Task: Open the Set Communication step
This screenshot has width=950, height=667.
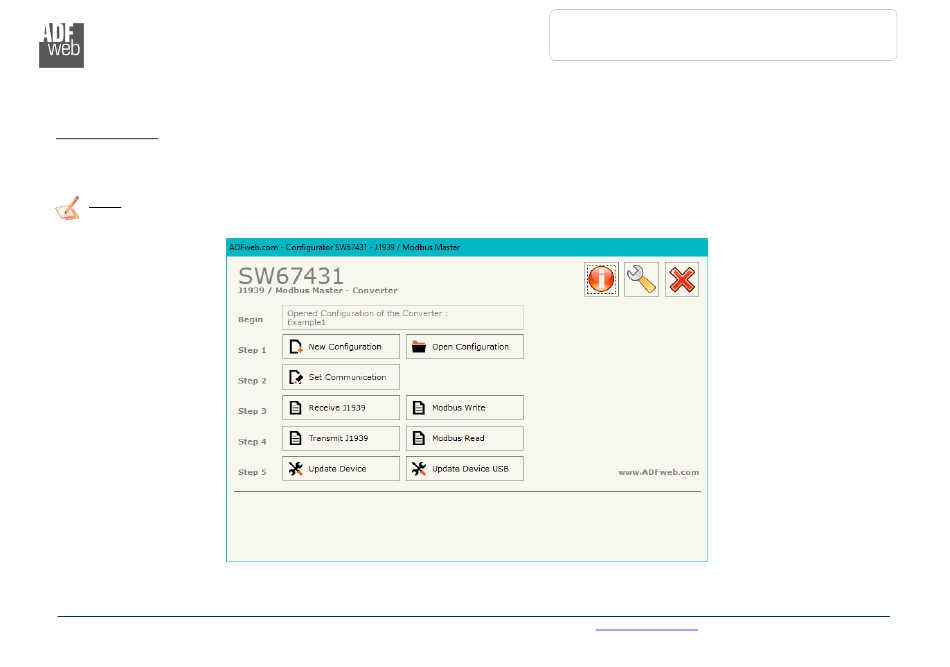Action: (x=340, y=377)
